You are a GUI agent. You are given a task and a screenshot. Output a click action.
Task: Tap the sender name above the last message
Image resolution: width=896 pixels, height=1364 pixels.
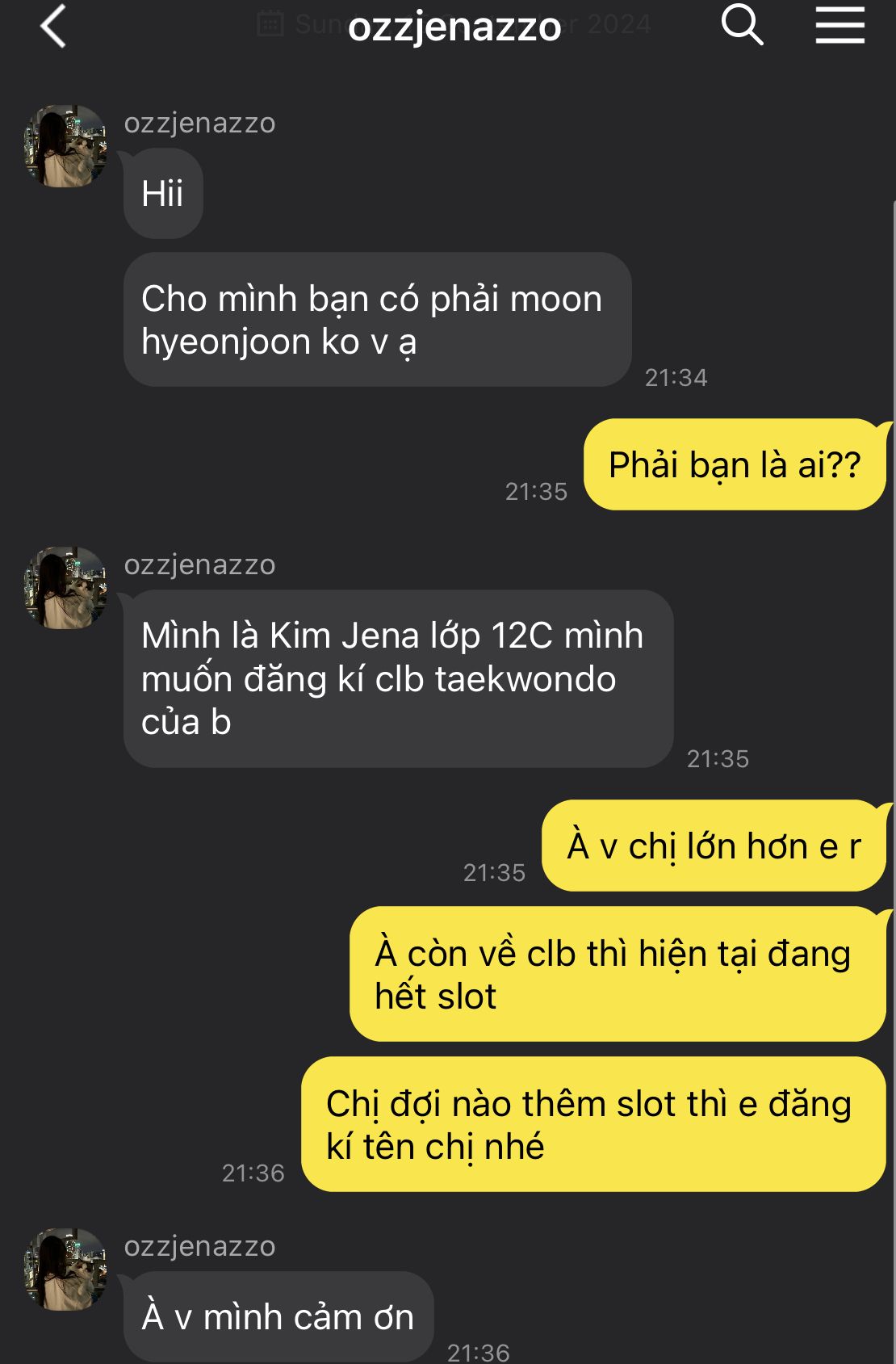199,1246
